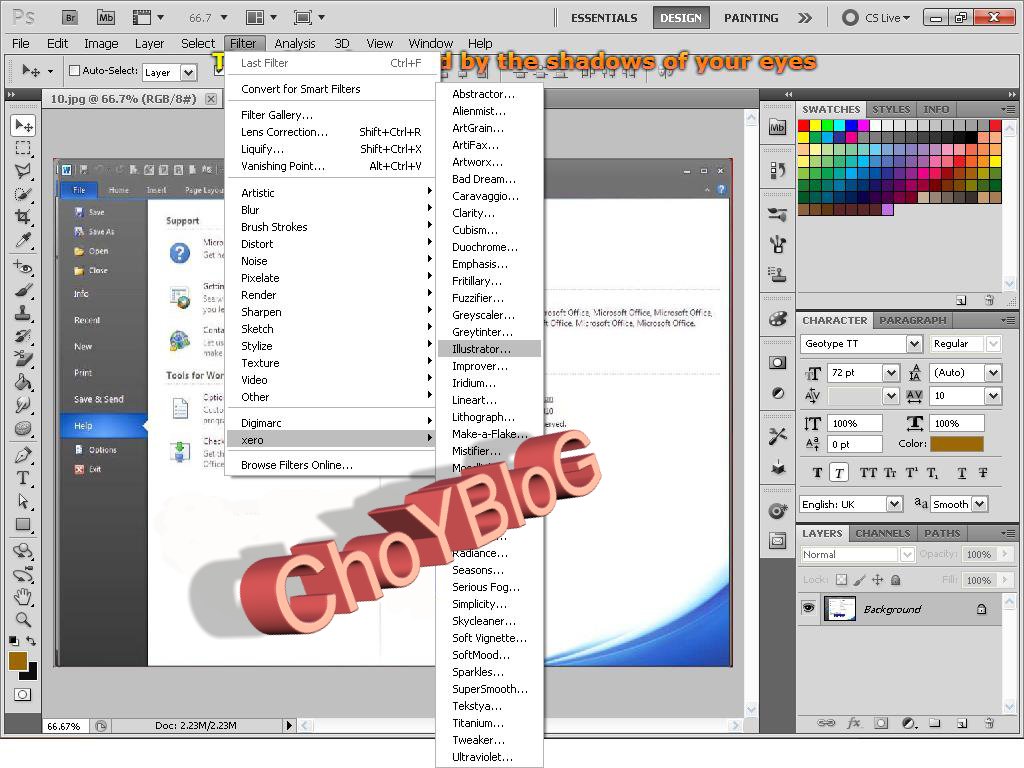The image size is (1024, 768).
Task: Lock transparent pixels in Layers panel
Action: pyautogui.click(x=841, y=579)
